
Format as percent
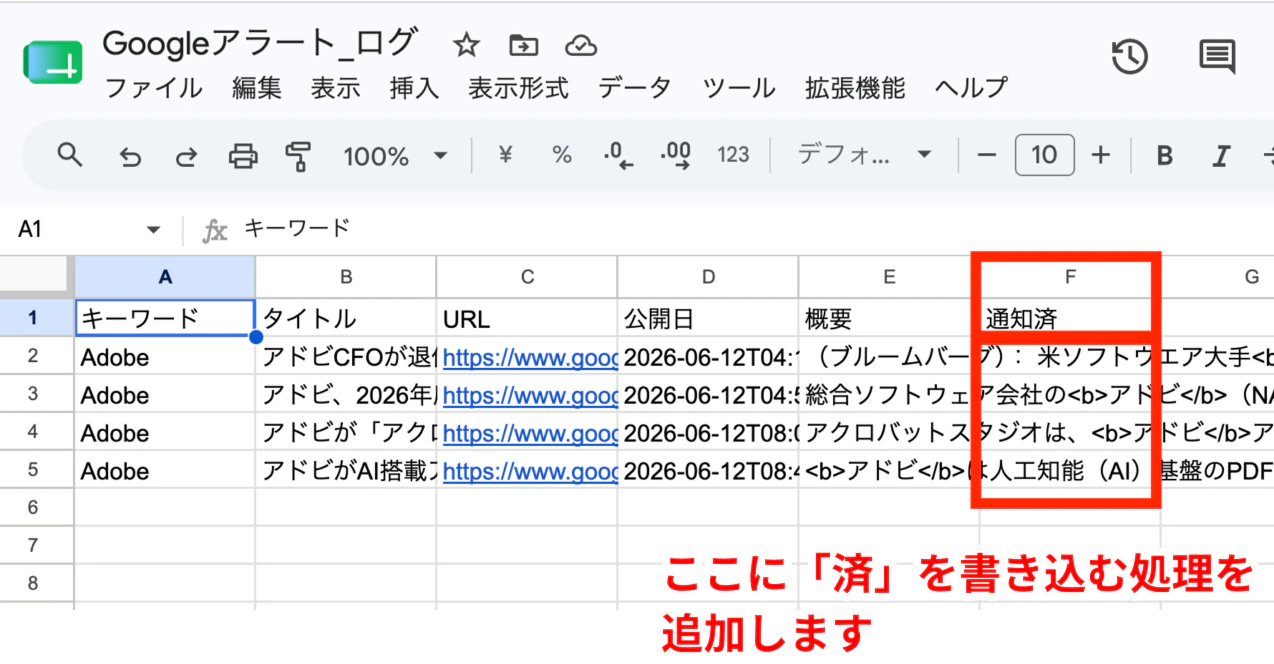[x=562, y=154]
